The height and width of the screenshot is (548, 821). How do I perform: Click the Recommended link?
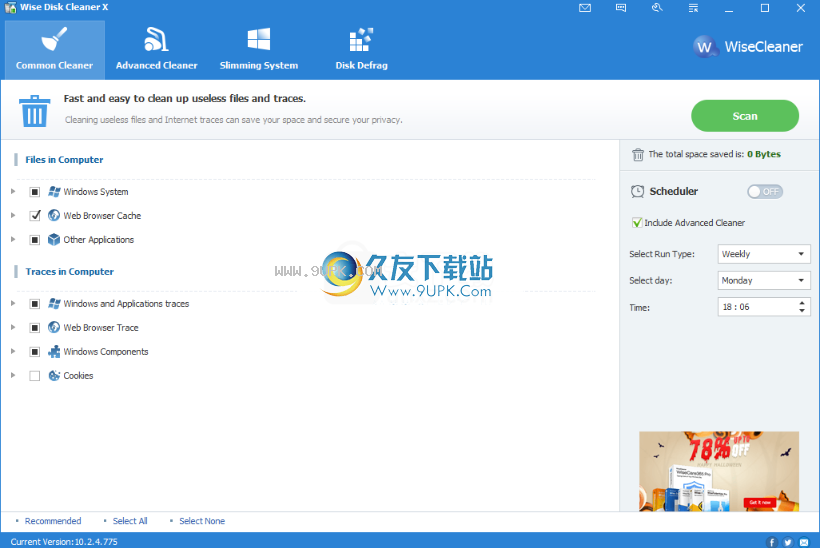(53, 521)
